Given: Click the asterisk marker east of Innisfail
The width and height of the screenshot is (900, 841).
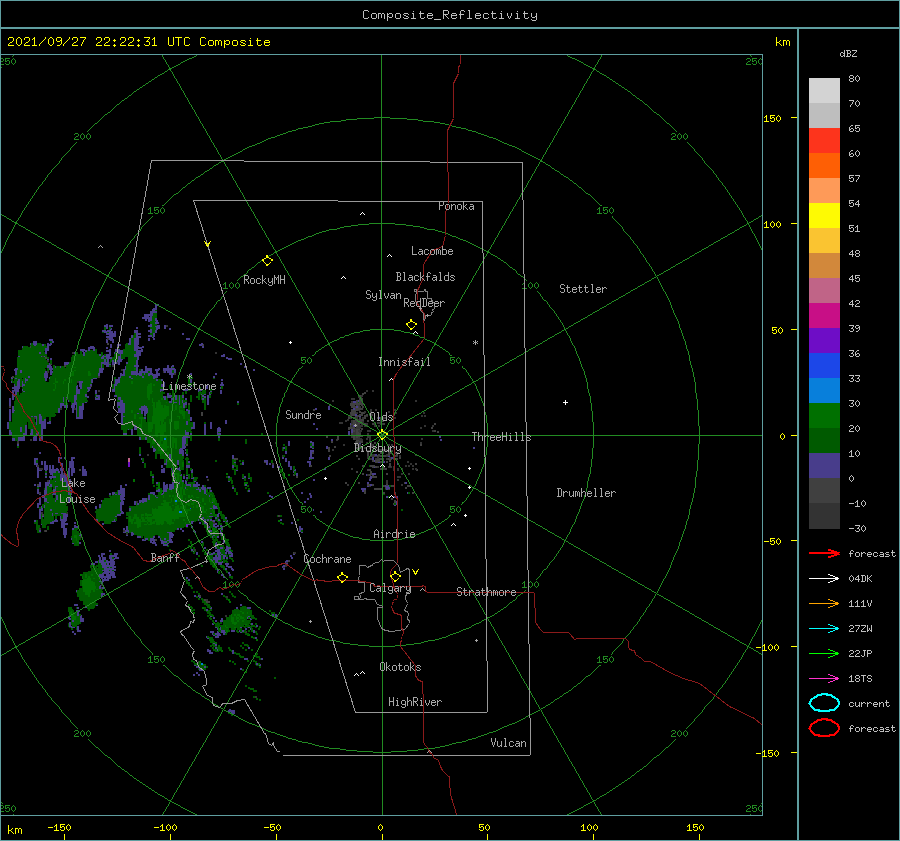Looking at the screenshot, I should pyautogui.click(x=475, y=343).
